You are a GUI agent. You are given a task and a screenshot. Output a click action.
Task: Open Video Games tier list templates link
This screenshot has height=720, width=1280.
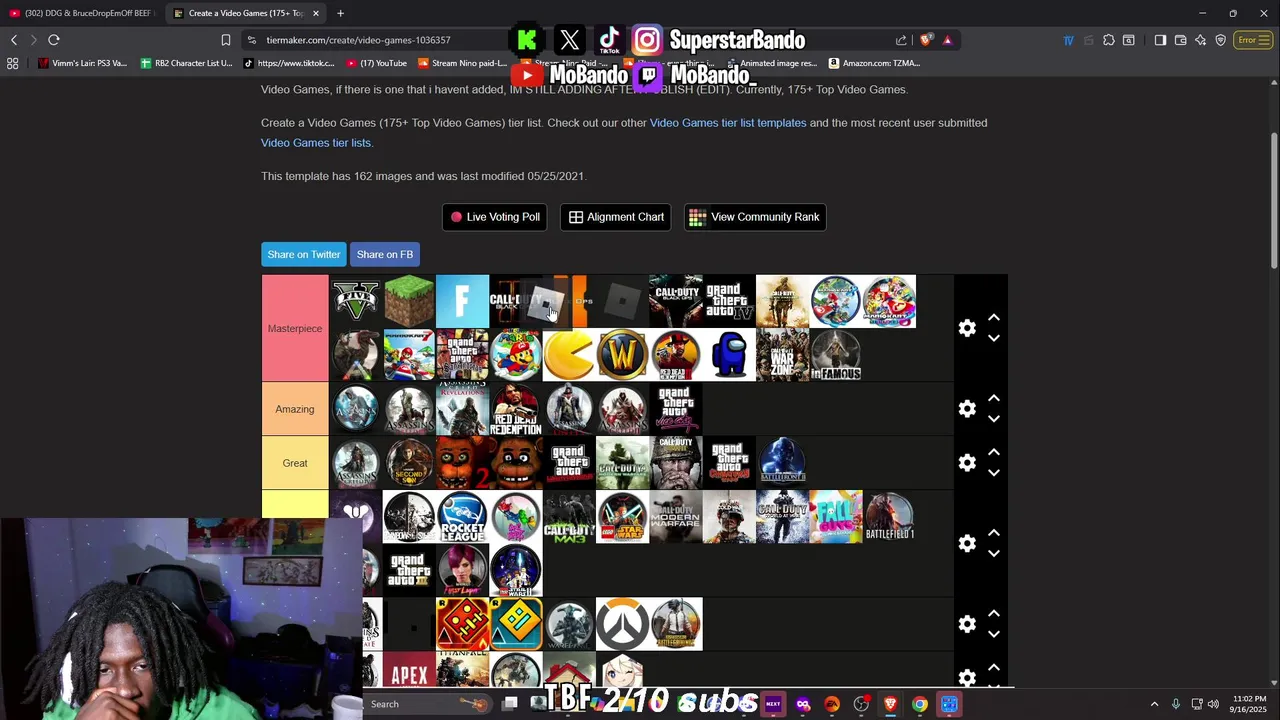tap(728, 123)
